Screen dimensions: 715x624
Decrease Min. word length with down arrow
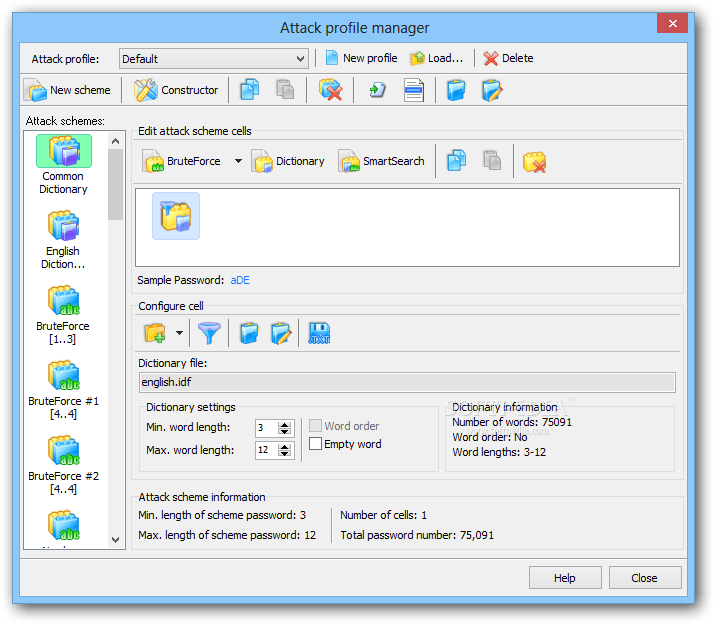point(285,432)
